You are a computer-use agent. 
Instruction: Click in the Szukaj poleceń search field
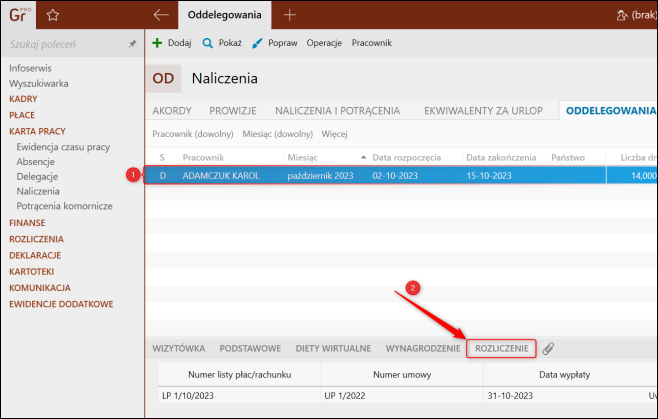click(67, 44)
